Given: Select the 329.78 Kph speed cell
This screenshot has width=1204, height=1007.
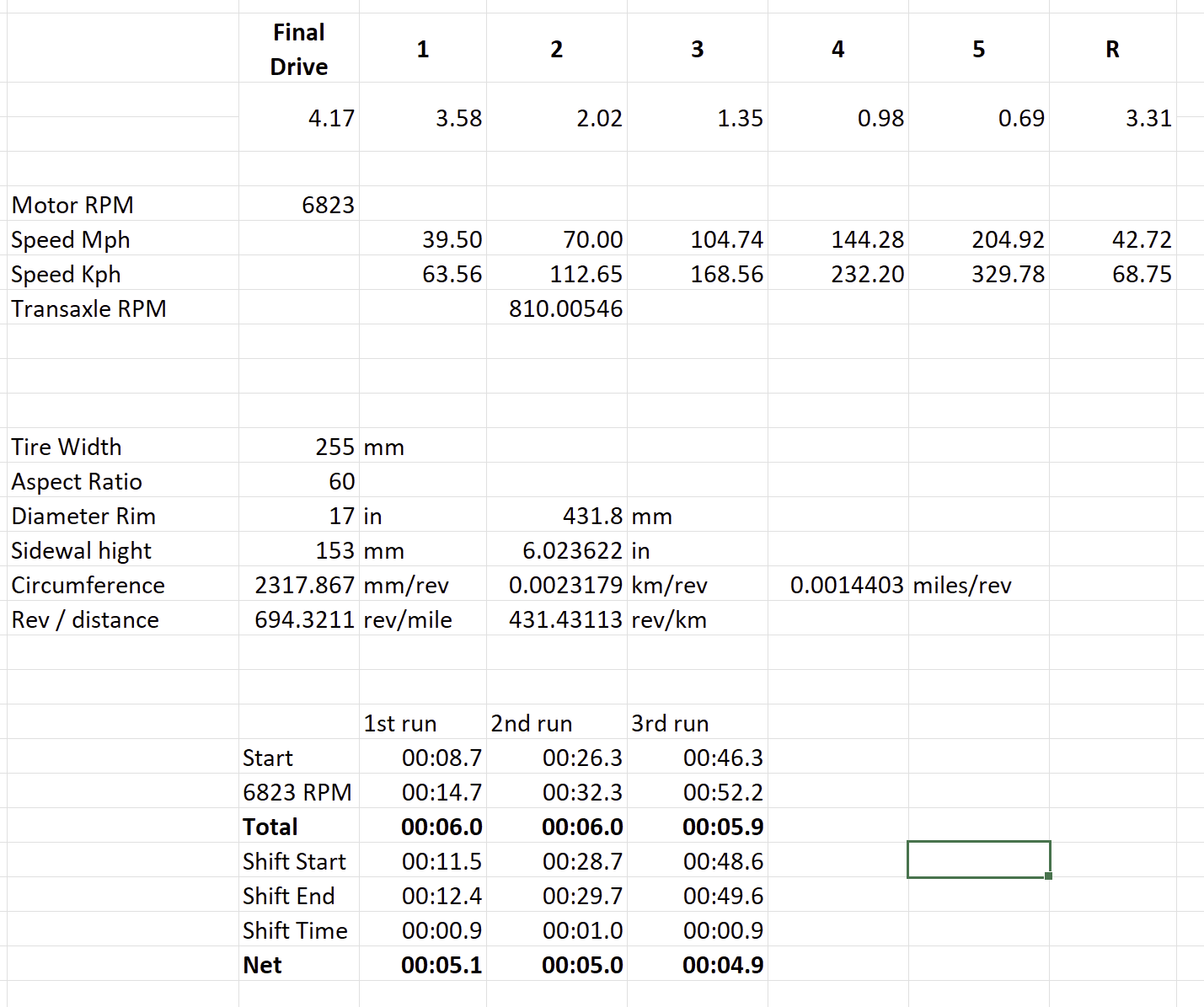Looking at the screenshot, I should (x=979, y=273).
